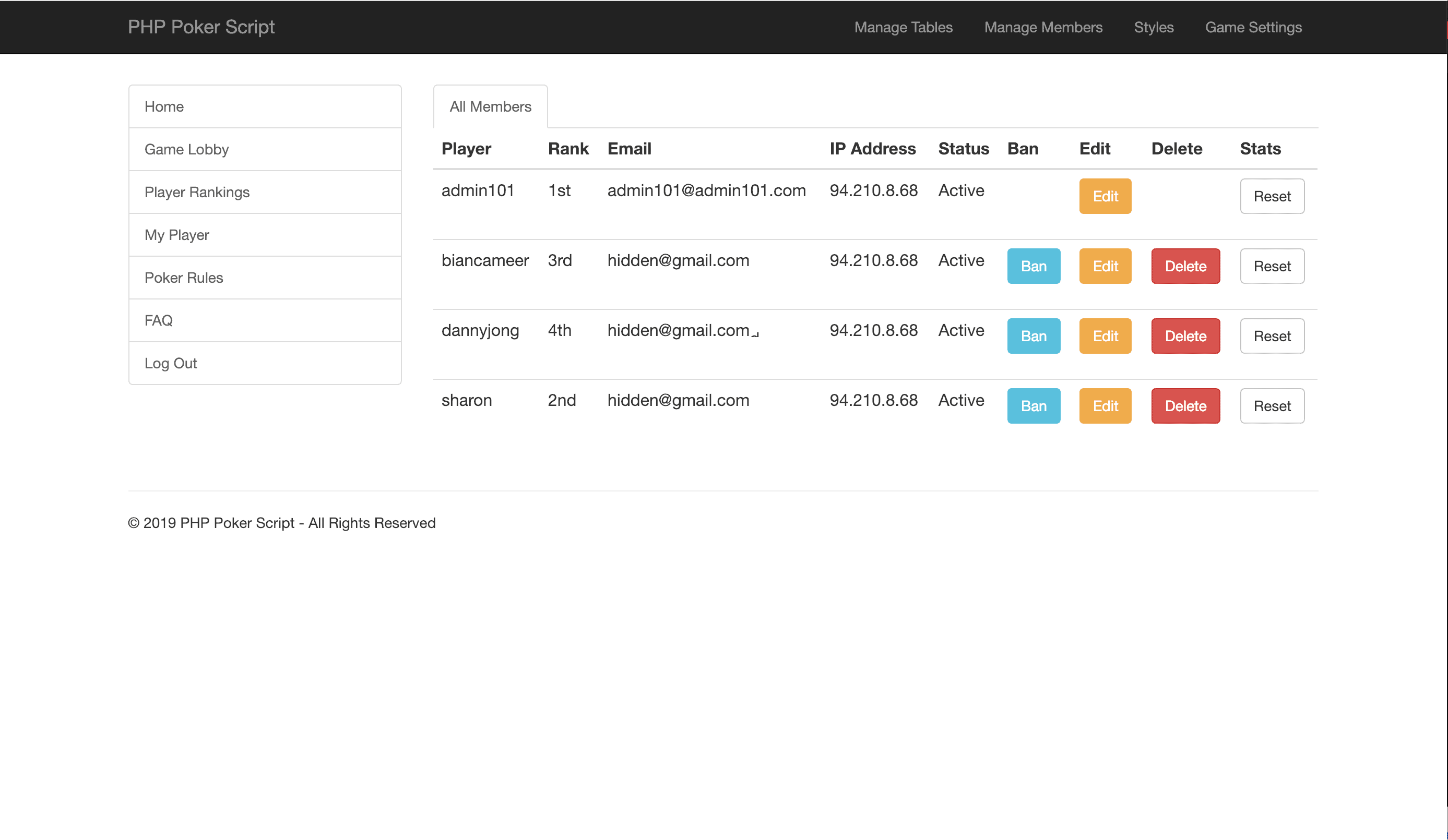The width and height of the screenshot is (1448, 840).
Task: Click the Stats column header
Action: [x=1260, y=149]
